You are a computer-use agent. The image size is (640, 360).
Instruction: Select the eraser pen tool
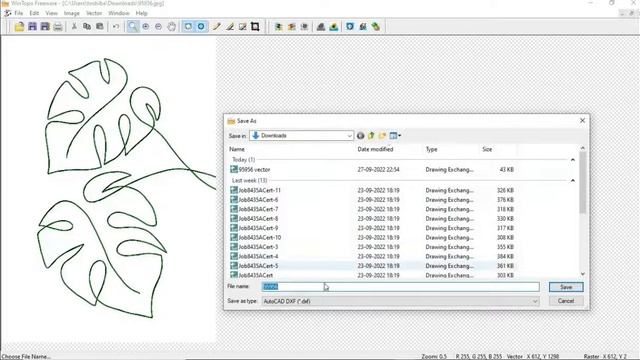pyautogui.click(x=230, y=27)
